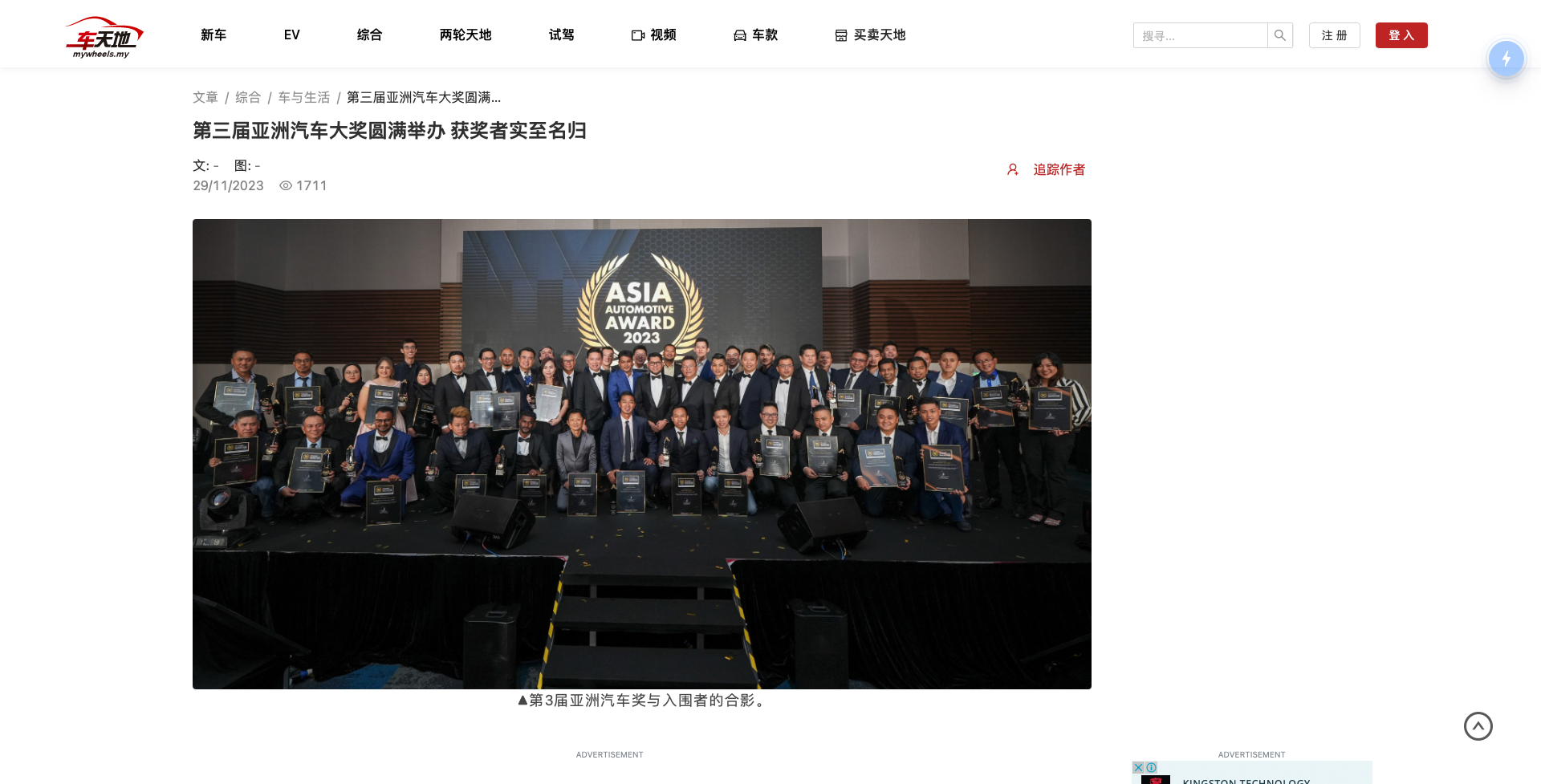Image resolution: width=1541 pixels, height=784 pixels.
Task: Click the 注册 register button
Action: (1334, 35)
